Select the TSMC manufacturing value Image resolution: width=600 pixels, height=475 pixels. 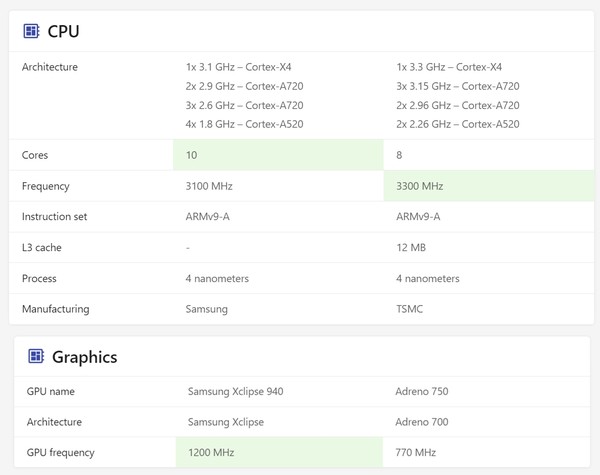(x=409, y=309)
